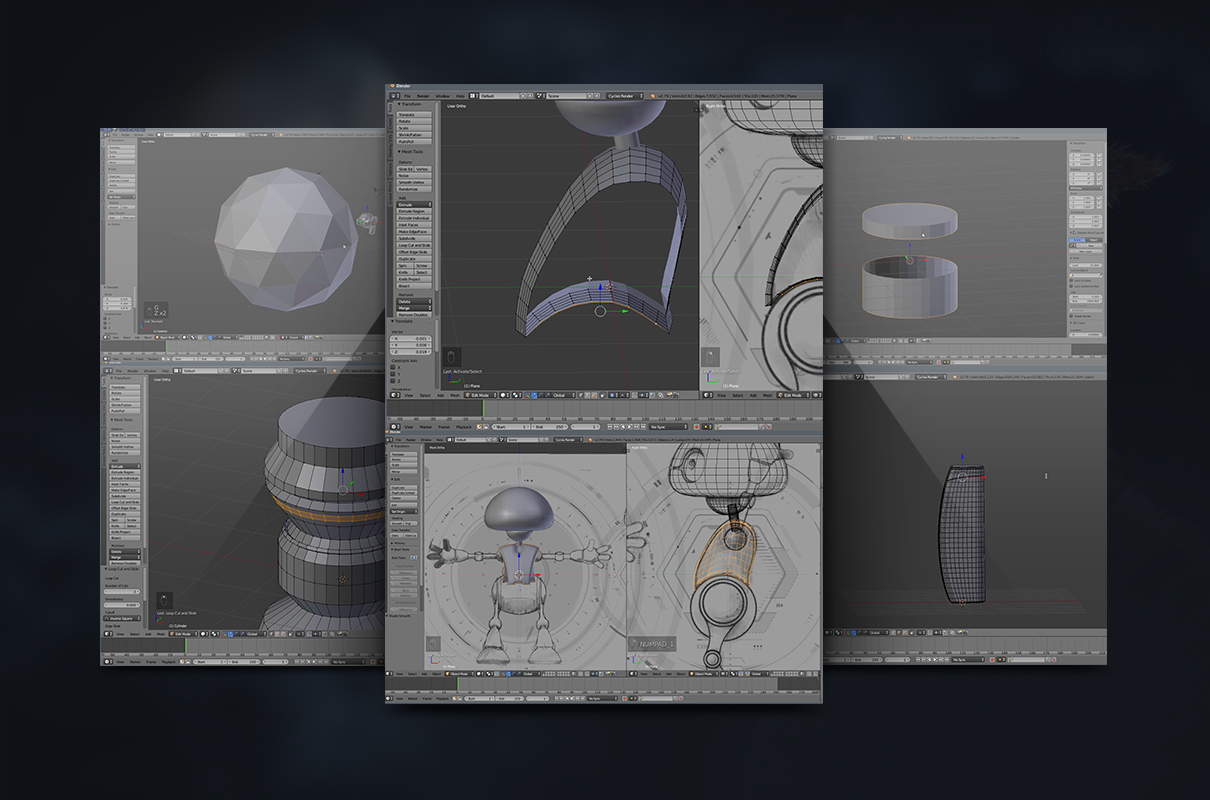The width and height of the screenshot is (1210, 800).
Task: Open the Merge dropdown in the arch-mesh window's tool shelf
Action: pos(414,308)
